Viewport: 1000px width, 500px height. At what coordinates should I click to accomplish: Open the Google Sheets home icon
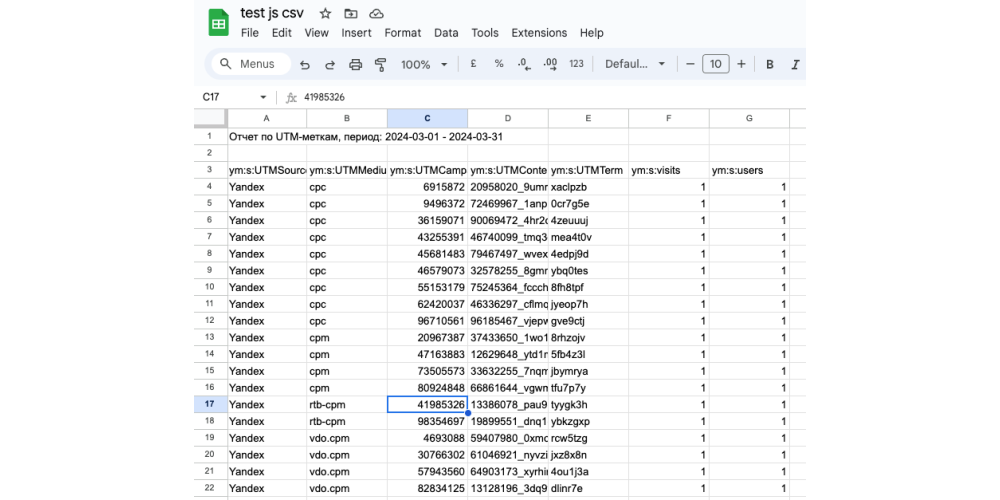point(219,23)
